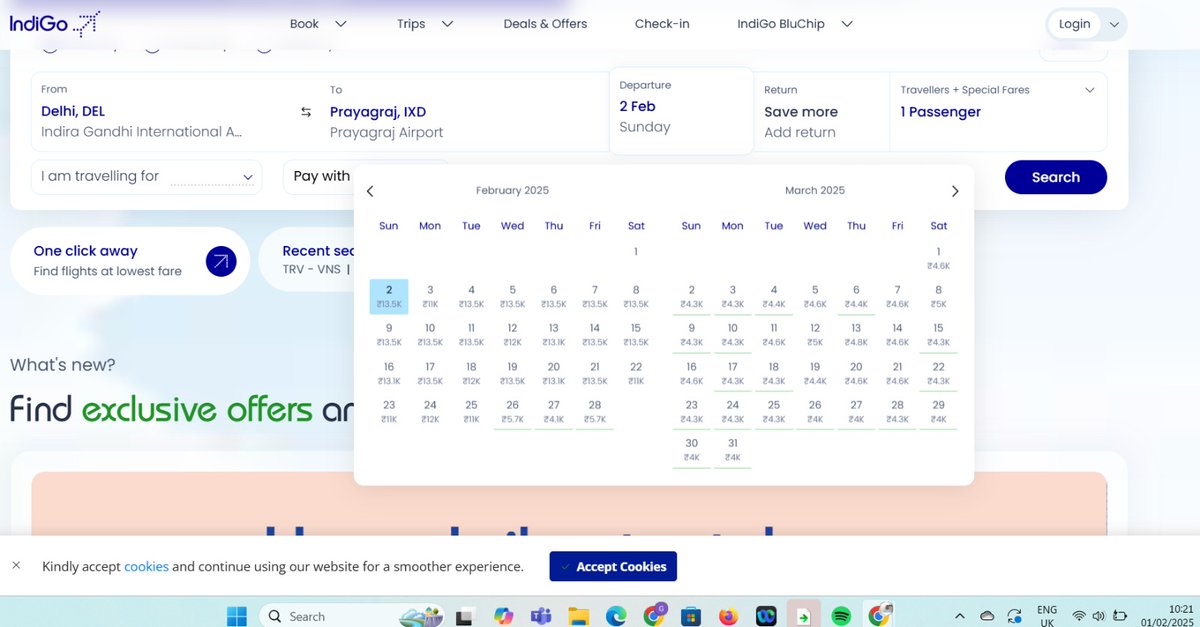
Task: Open Spotify from the taskbar
Action: tap(841, 616)
